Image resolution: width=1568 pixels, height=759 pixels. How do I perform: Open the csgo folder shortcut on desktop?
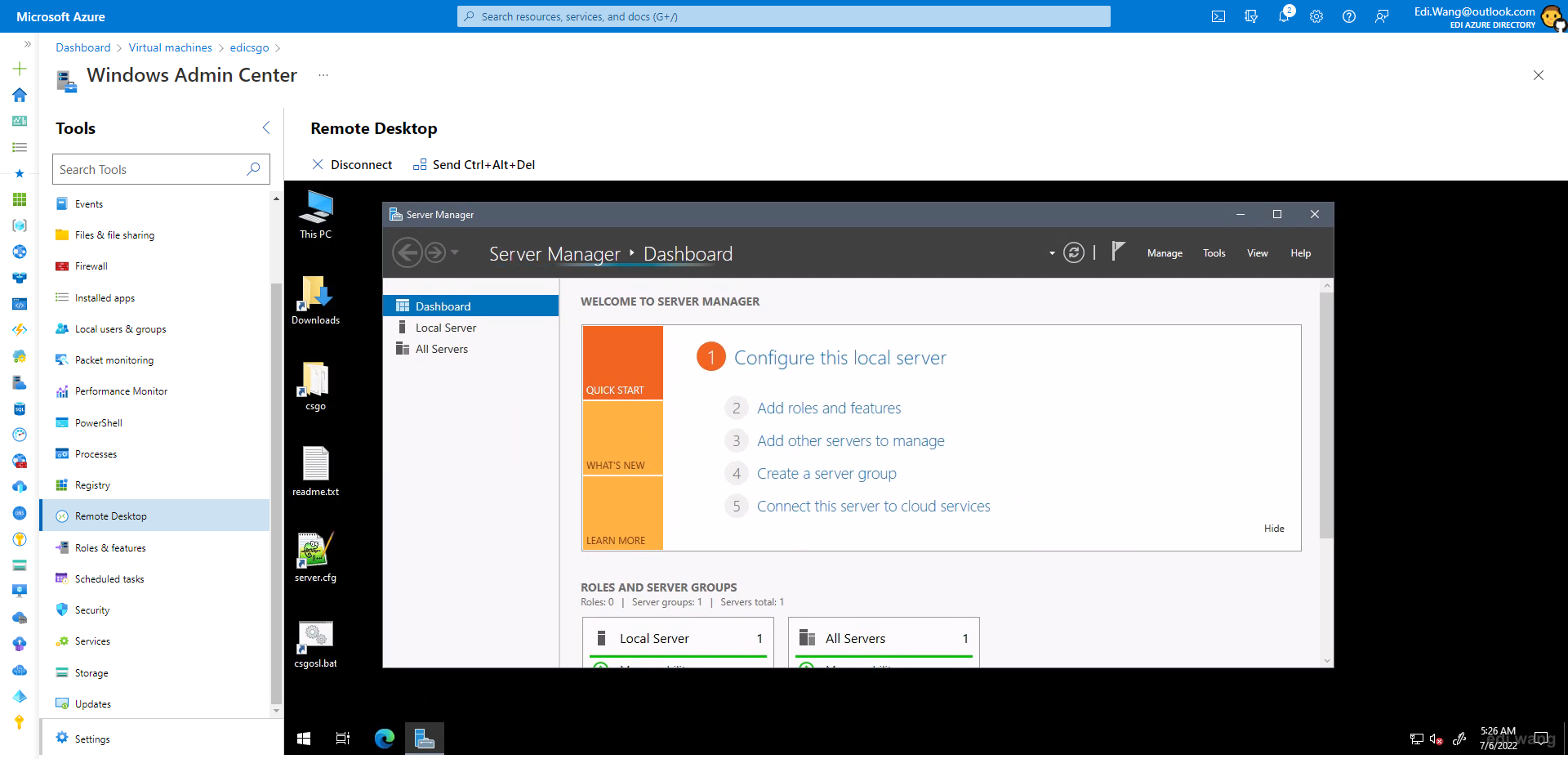coord(315,386)
